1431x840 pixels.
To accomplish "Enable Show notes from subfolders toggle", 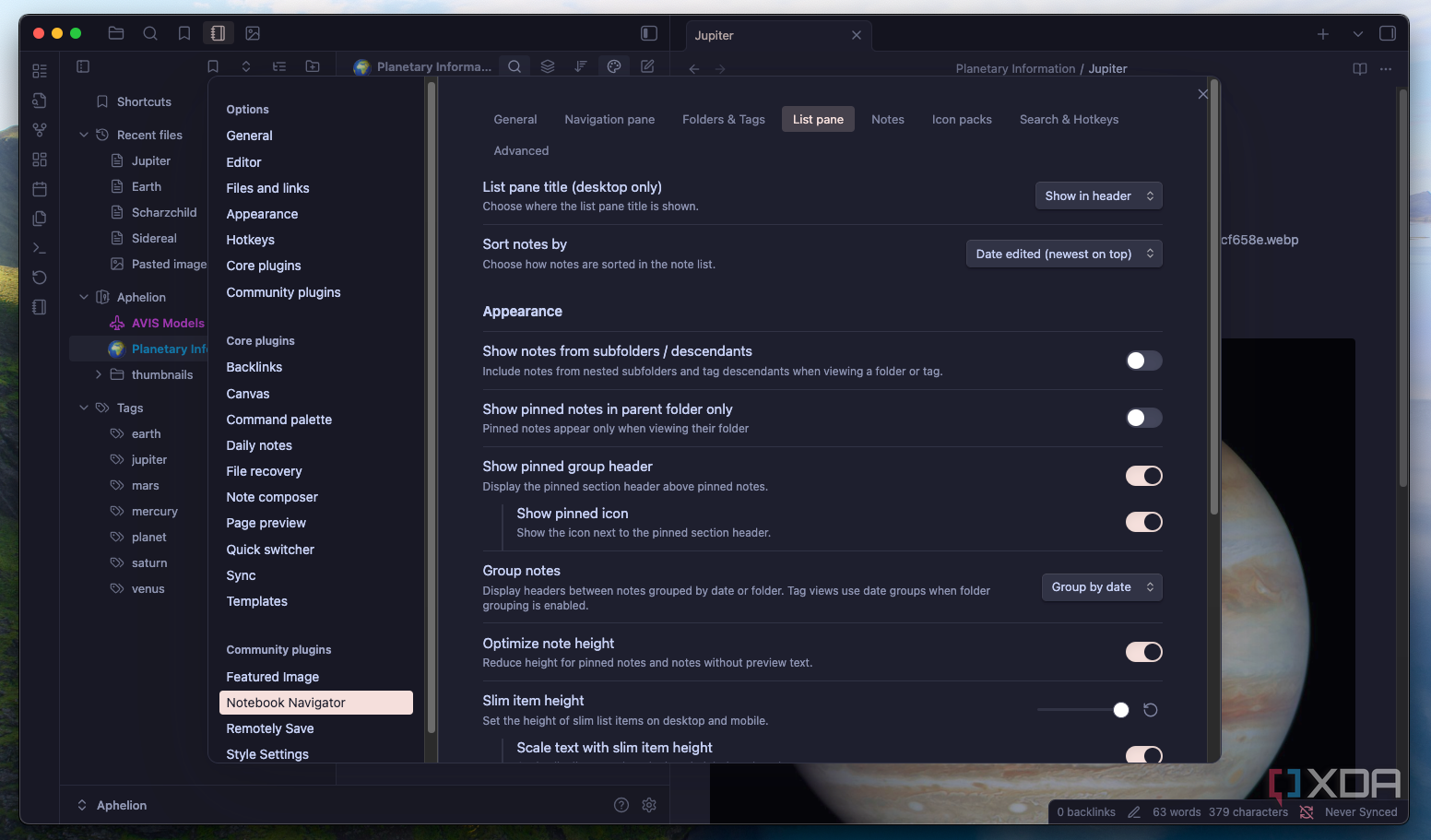I will [1144, 361].
